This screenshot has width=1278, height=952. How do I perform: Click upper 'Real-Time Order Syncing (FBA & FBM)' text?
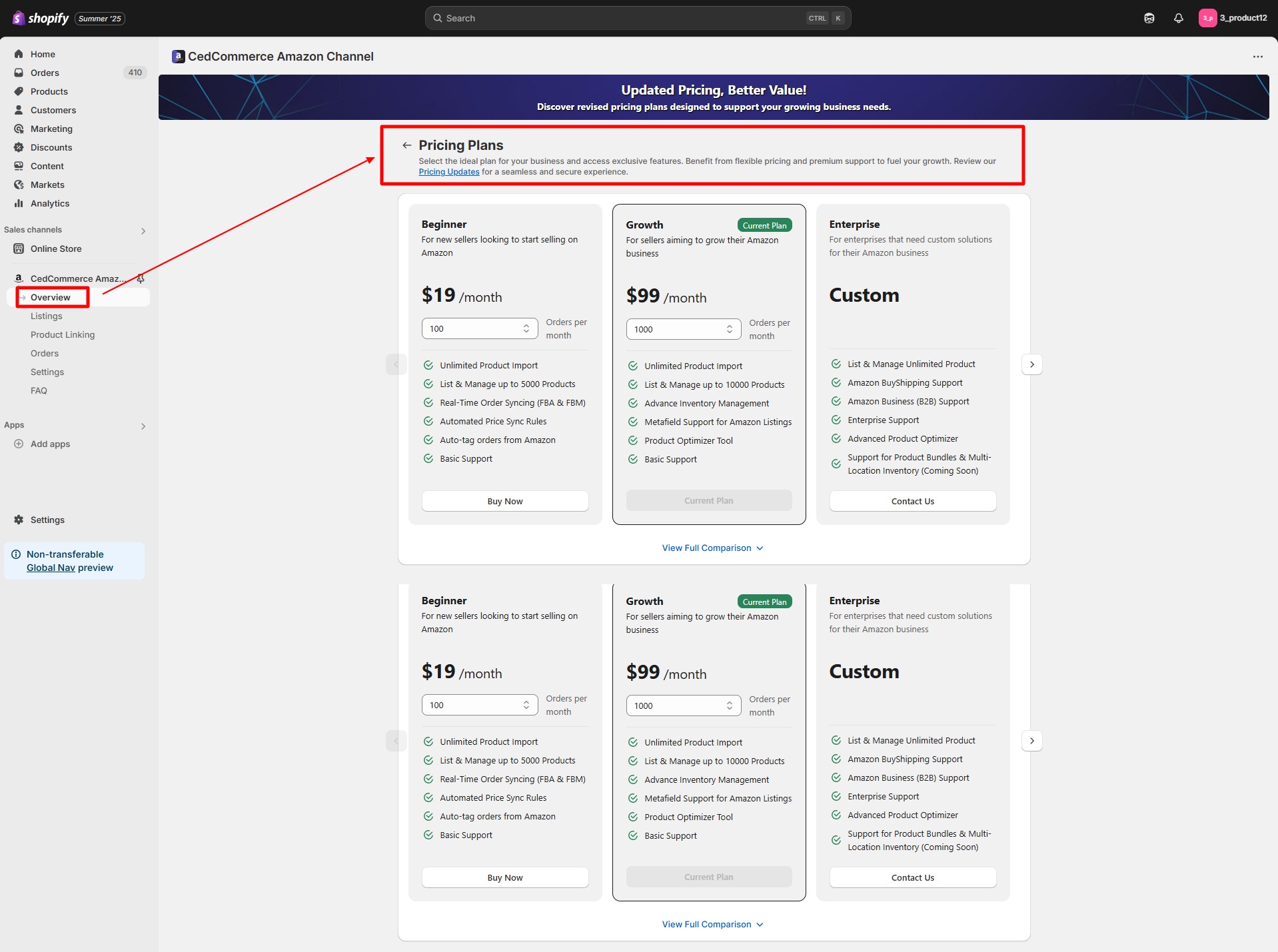pos(512,402)
